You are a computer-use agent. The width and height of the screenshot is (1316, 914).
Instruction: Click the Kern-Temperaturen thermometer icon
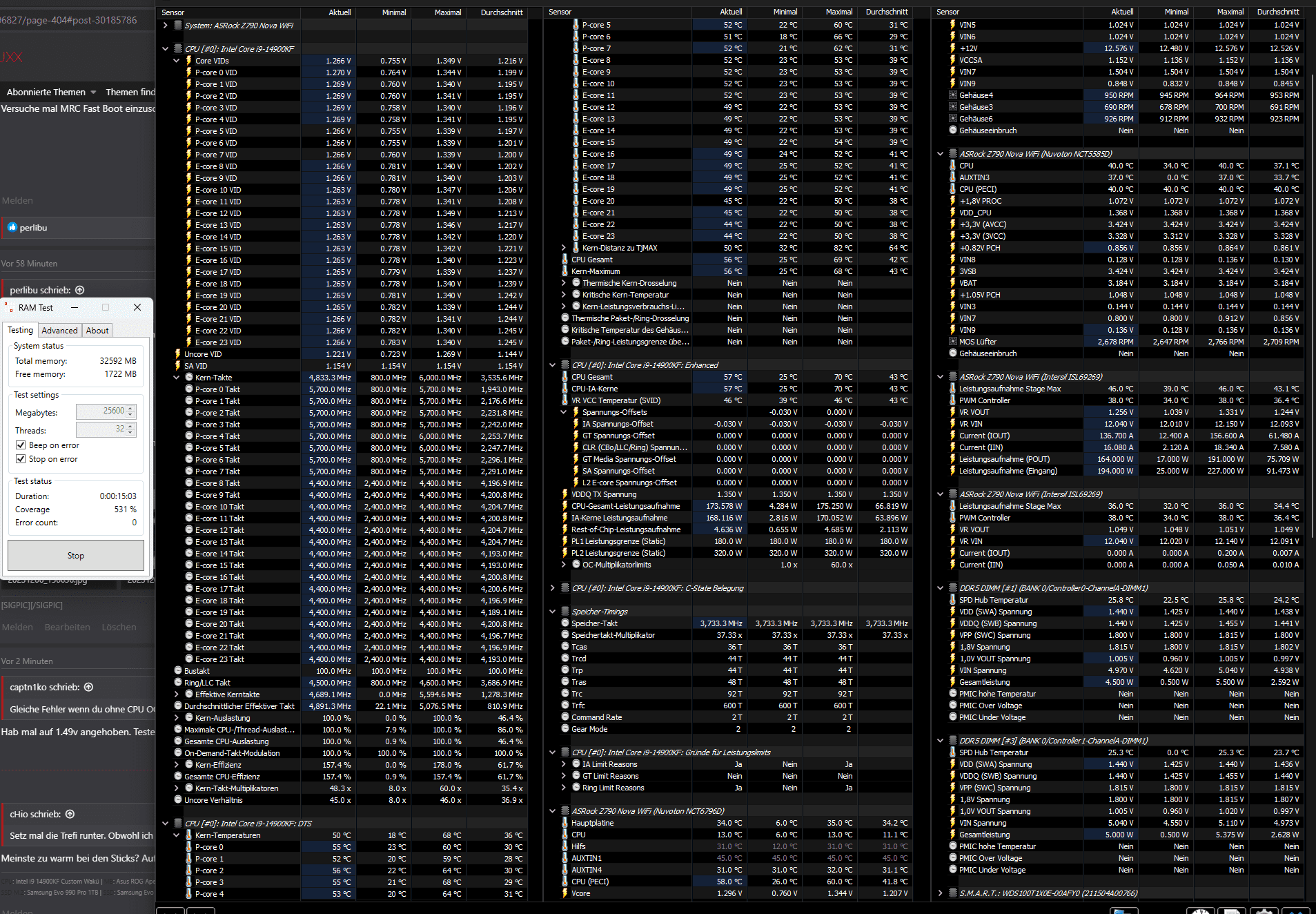(188, 835)
